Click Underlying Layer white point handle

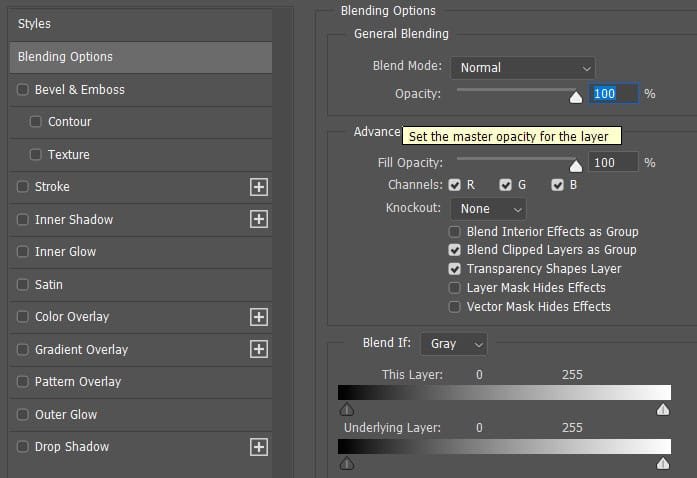coord(663,463)
